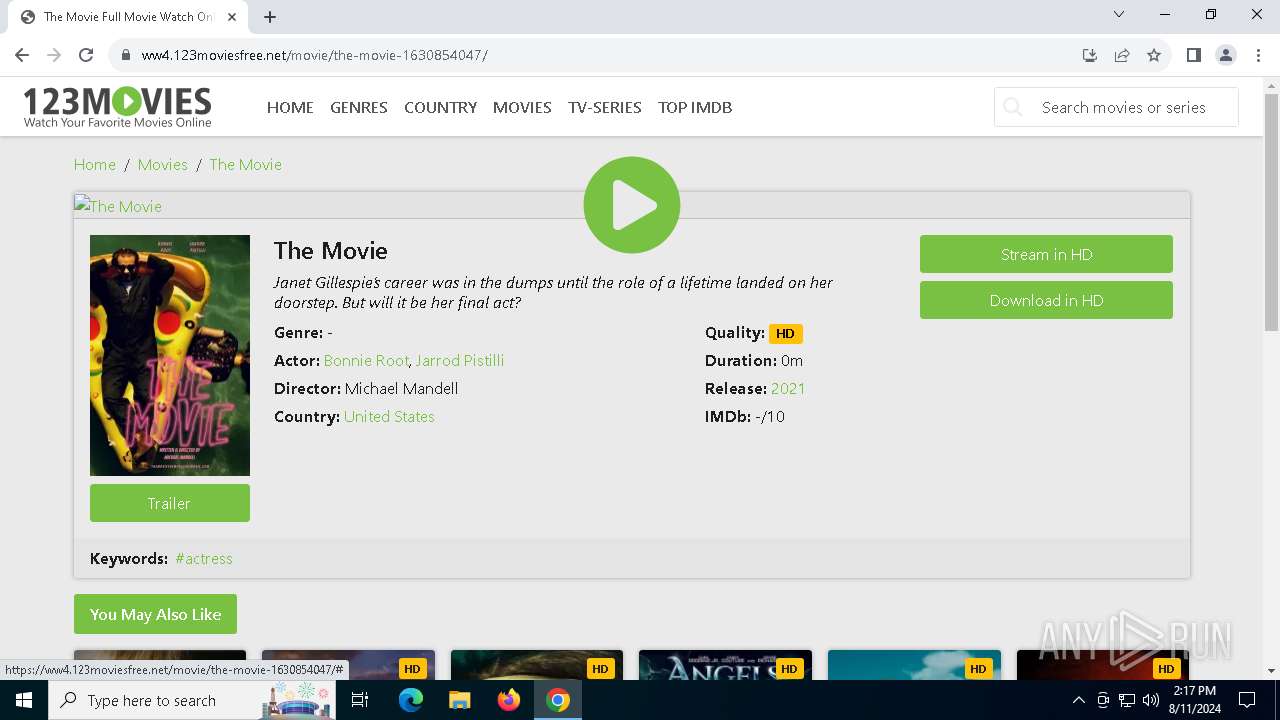Click the Home breadcrumb link
Viewport: 1280px width, 720px height.
coord(95,164)
